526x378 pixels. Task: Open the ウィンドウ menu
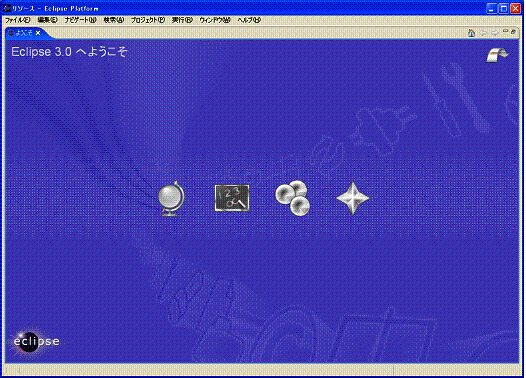point(215,20)
